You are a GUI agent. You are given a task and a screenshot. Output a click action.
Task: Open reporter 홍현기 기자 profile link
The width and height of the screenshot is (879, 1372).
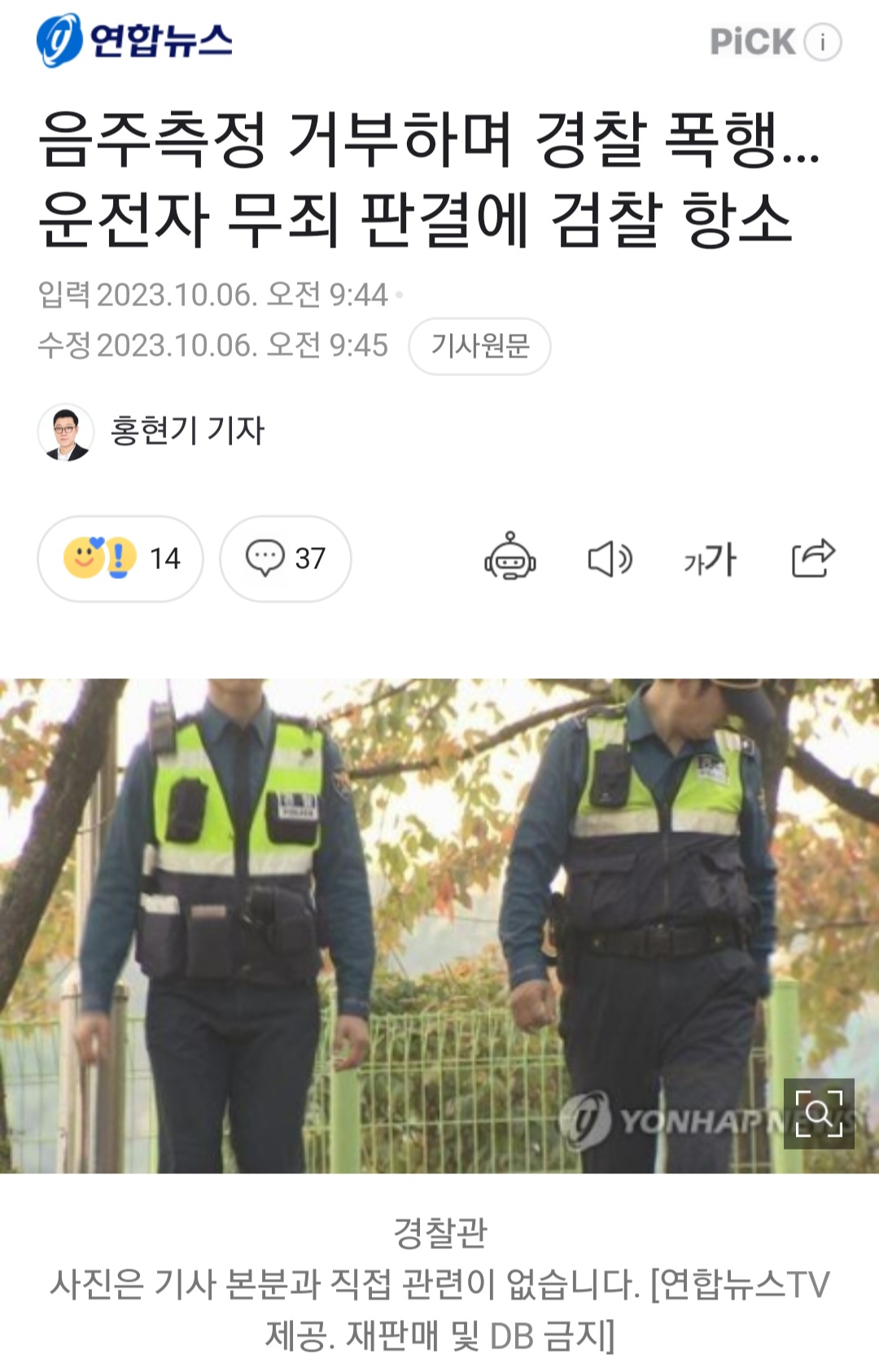187,430
